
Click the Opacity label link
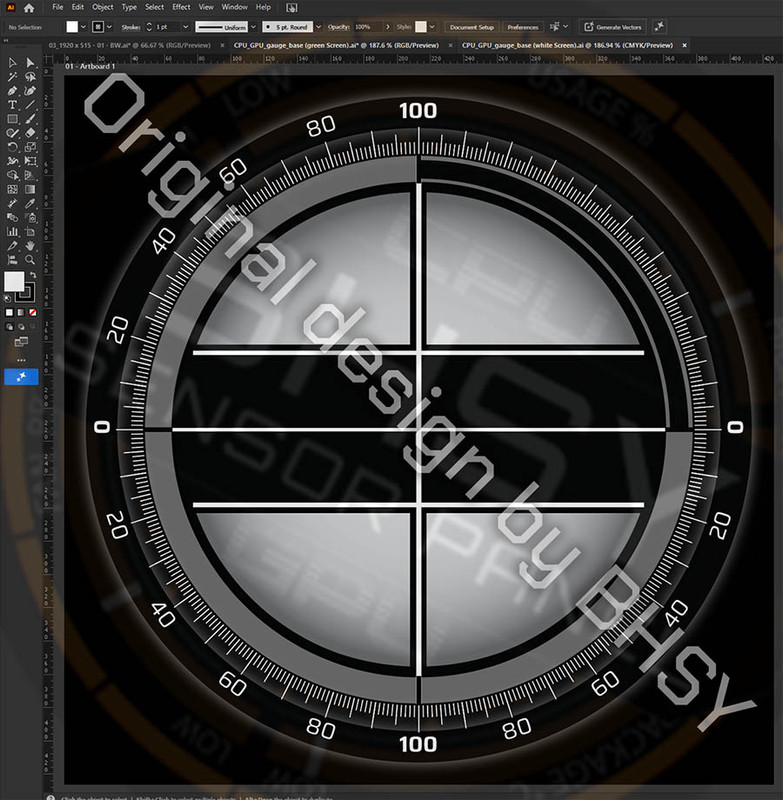(338, 27)
